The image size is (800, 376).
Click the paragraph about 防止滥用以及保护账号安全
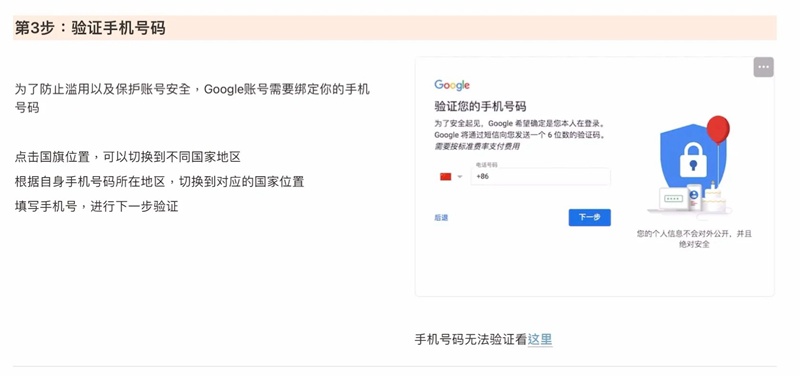192,98
